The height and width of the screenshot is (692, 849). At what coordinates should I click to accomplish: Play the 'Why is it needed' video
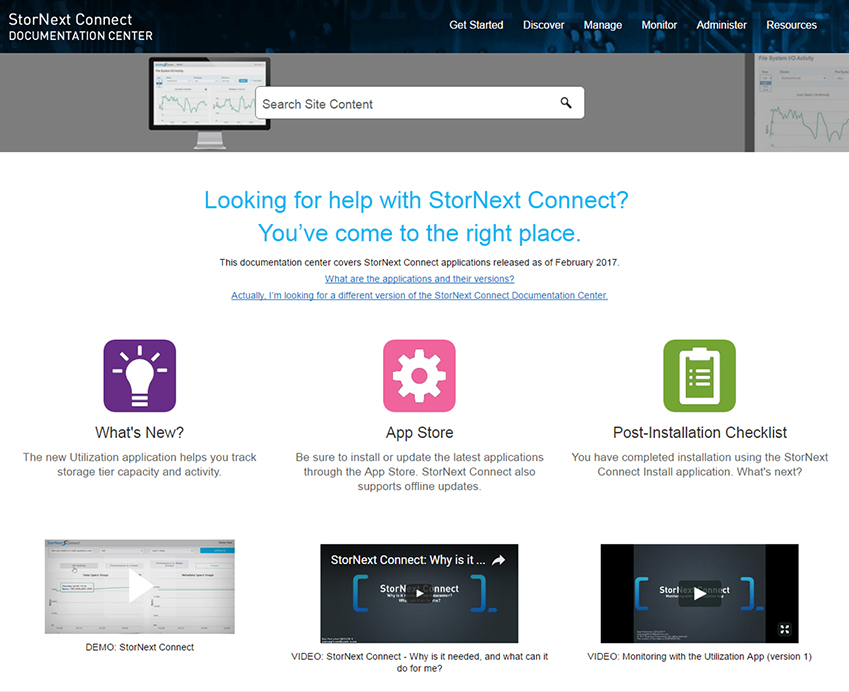coord(420,593)
